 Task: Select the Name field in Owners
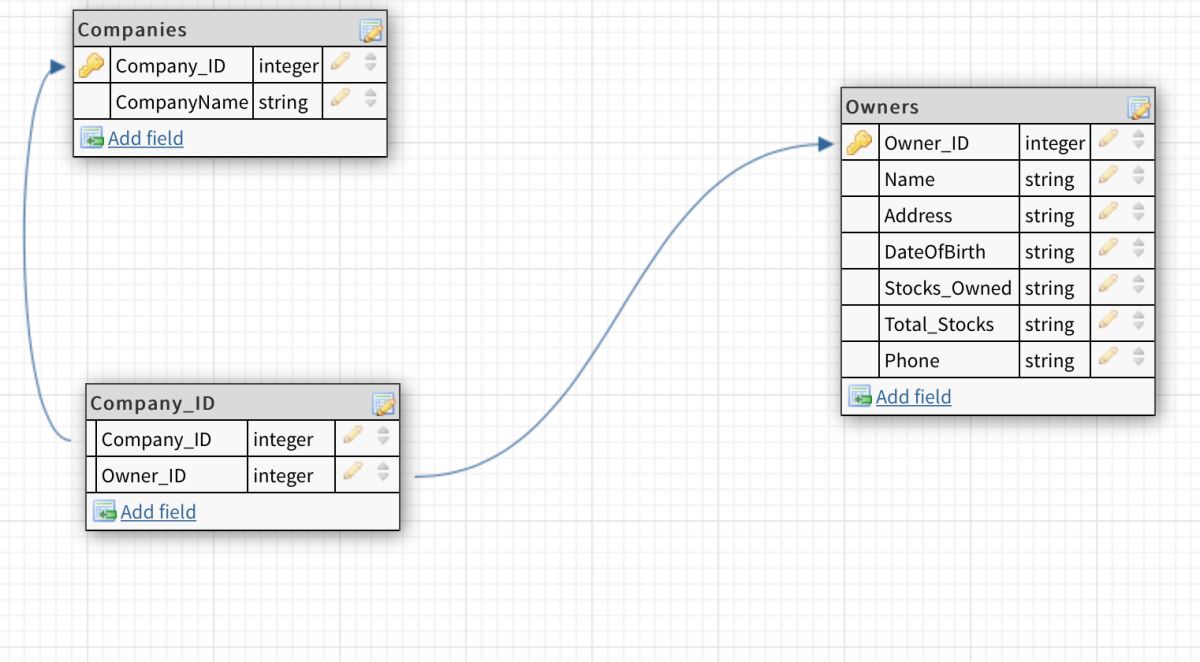click(x=910, y=180)
